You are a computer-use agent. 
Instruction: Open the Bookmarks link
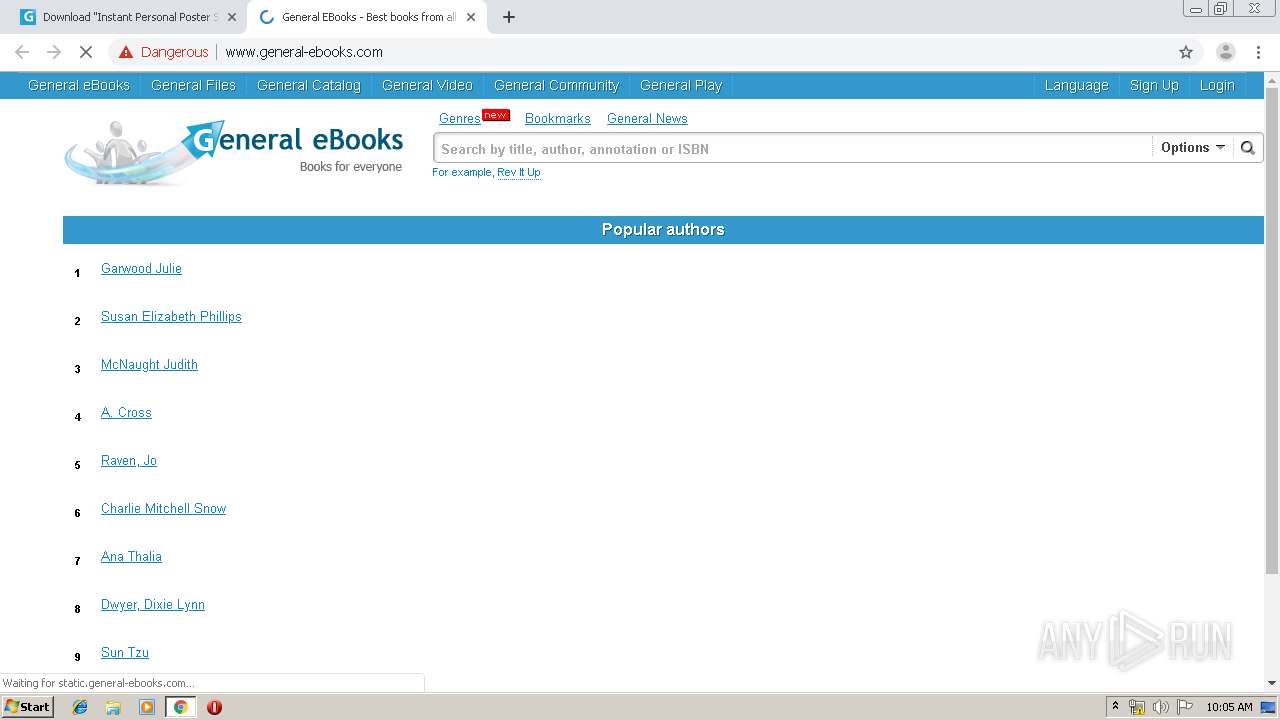click(557, 118)
